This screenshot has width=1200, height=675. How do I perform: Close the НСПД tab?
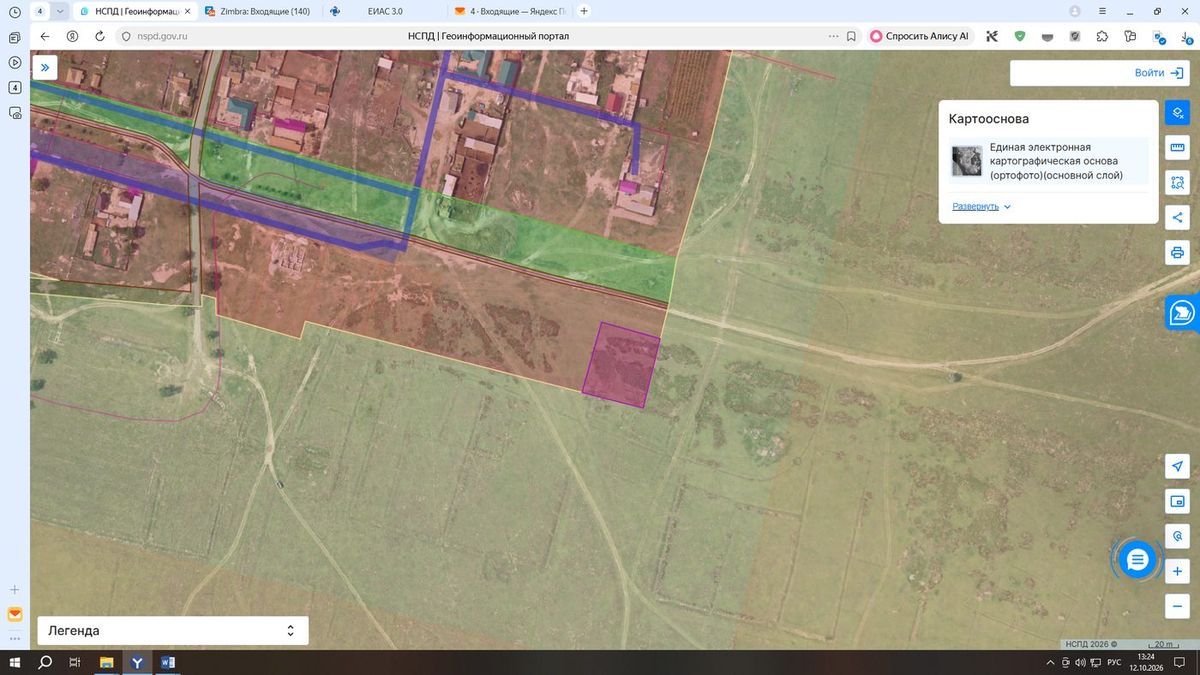click(187, 11)
